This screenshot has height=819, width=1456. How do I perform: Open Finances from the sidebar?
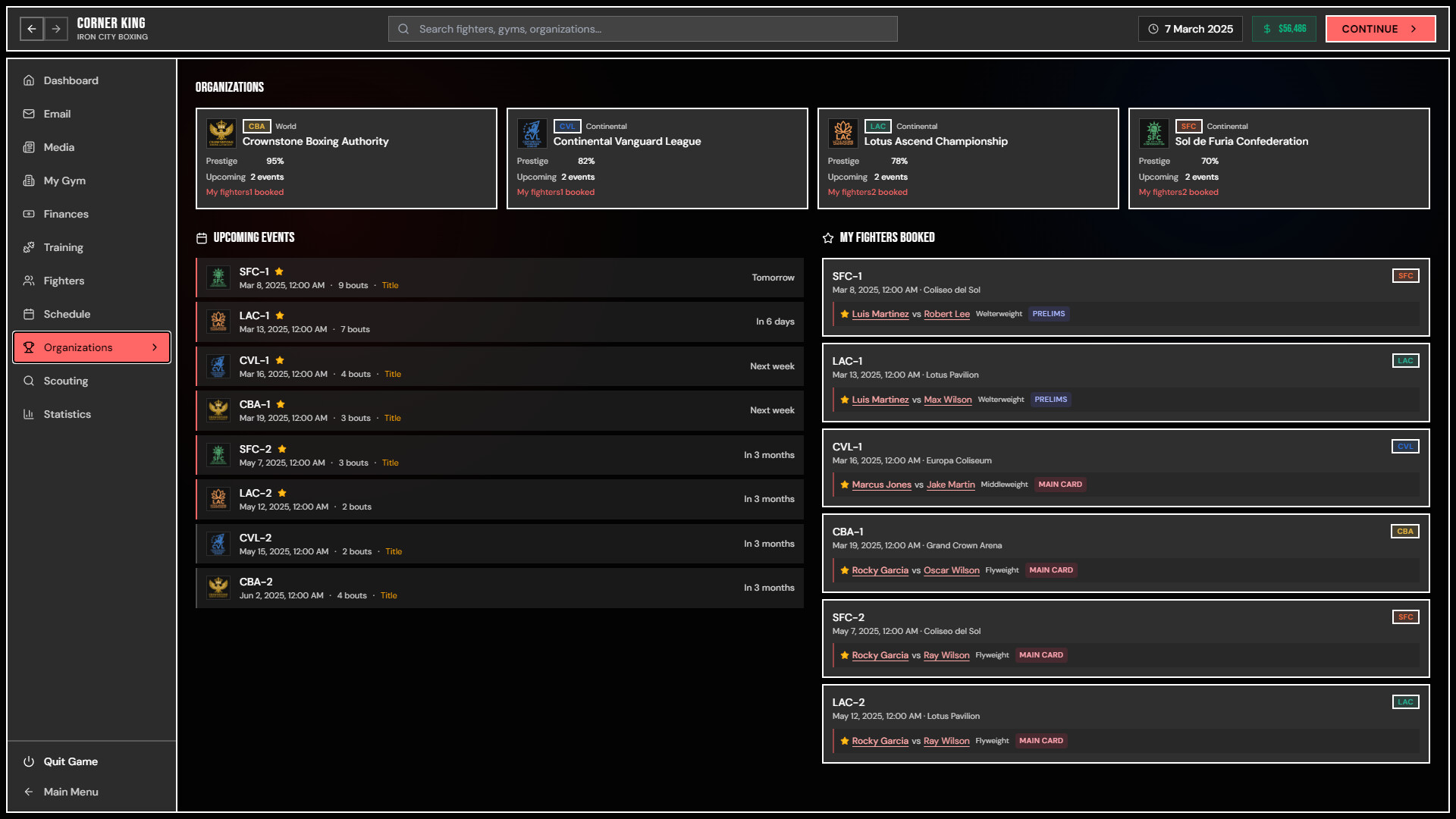pos(66,214)
